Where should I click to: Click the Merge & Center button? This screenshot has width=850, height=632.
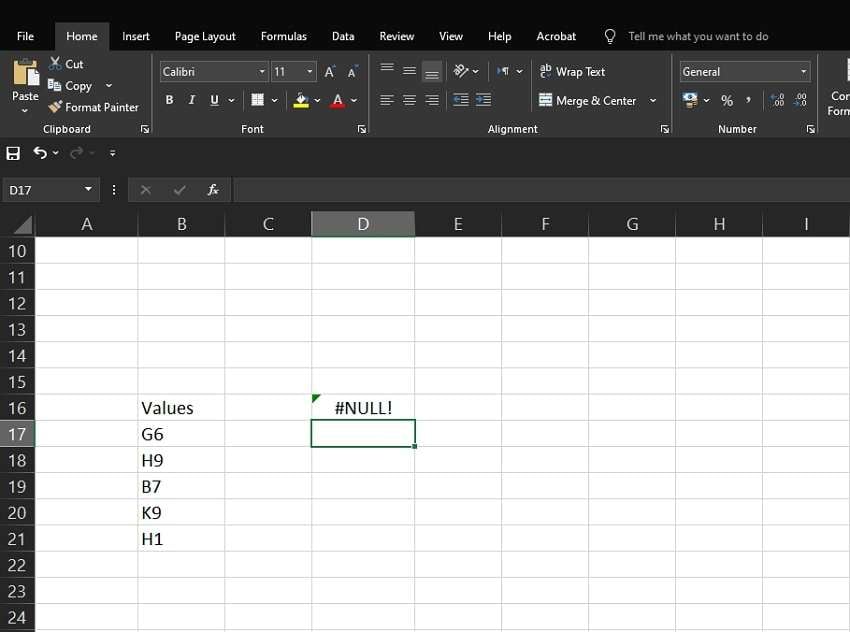(x=588, y=100)
